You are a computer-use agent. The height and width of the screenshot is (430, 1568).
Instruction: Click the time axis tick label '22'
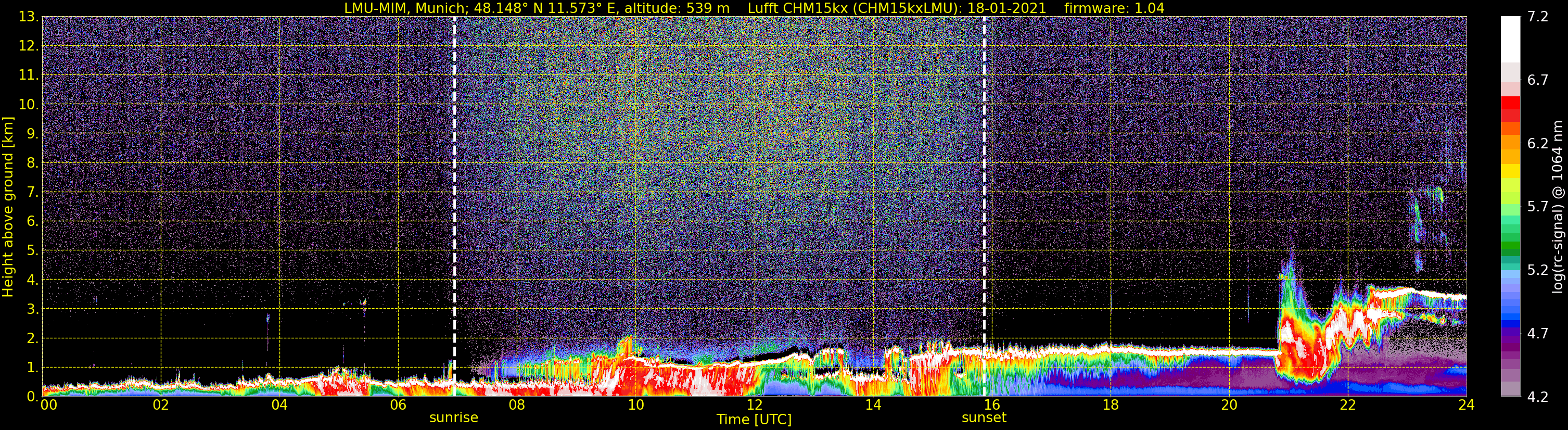tap(1348, 406)
